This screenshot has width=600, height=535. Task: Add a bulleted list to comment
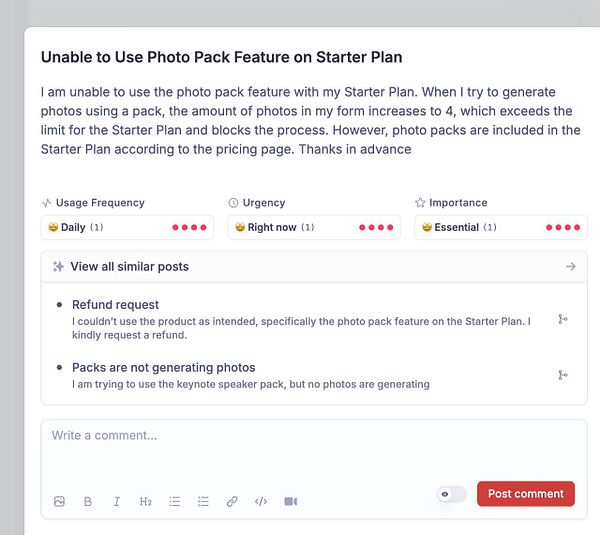[x=174, y=502]
